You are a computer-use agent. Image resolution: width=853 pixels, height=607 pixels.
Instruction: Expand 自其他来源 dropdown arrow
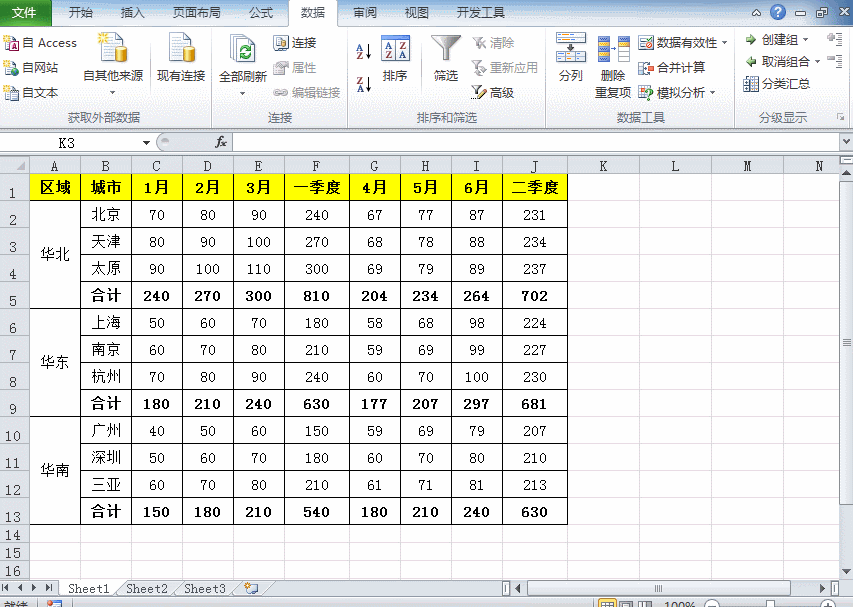(113, 92)
